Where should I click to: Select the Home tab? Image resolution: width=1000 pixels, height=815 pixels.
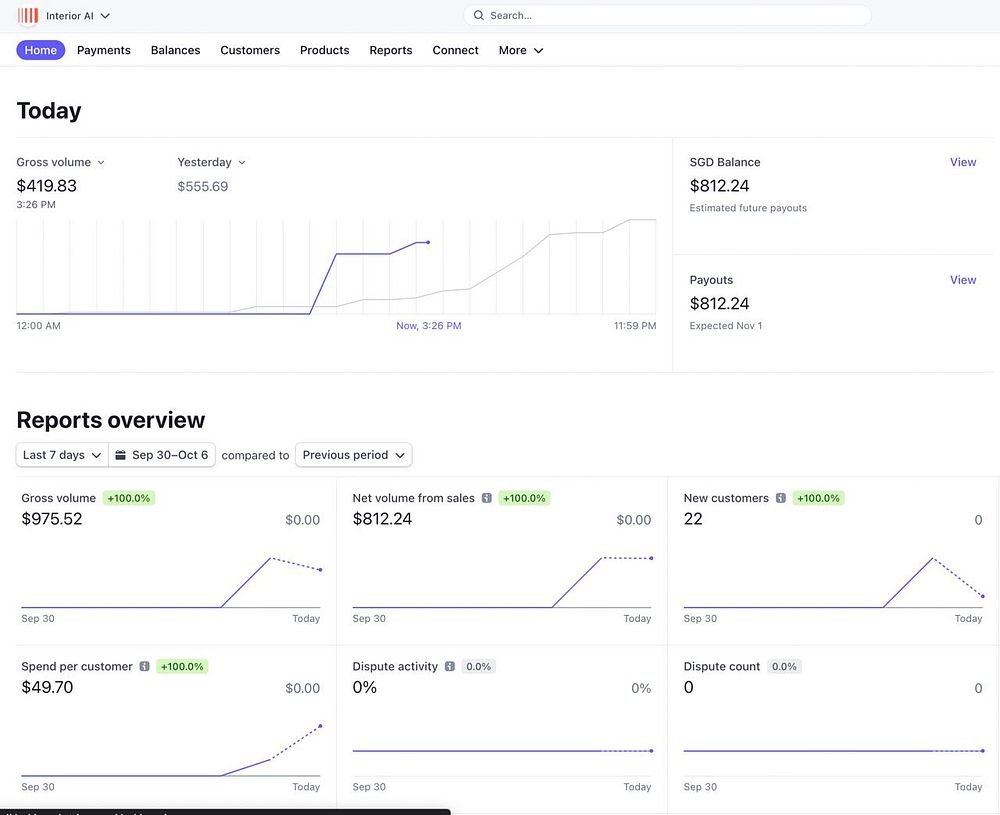[41, 50]
